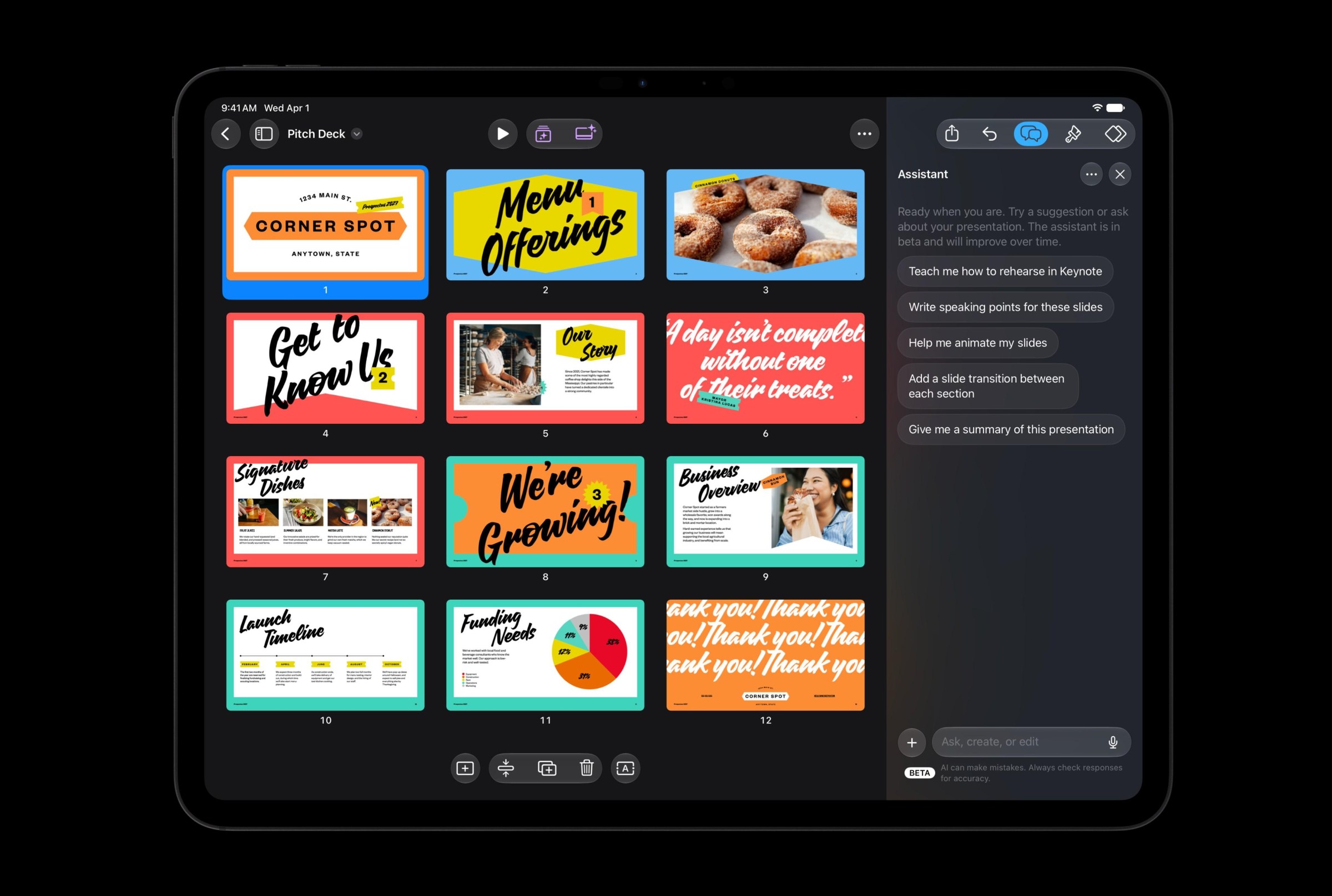Image resolution: width=1332 pixels, height=896 pixels.
Task: Select slide 5 Our Story thumbnail
Action: 545,368
